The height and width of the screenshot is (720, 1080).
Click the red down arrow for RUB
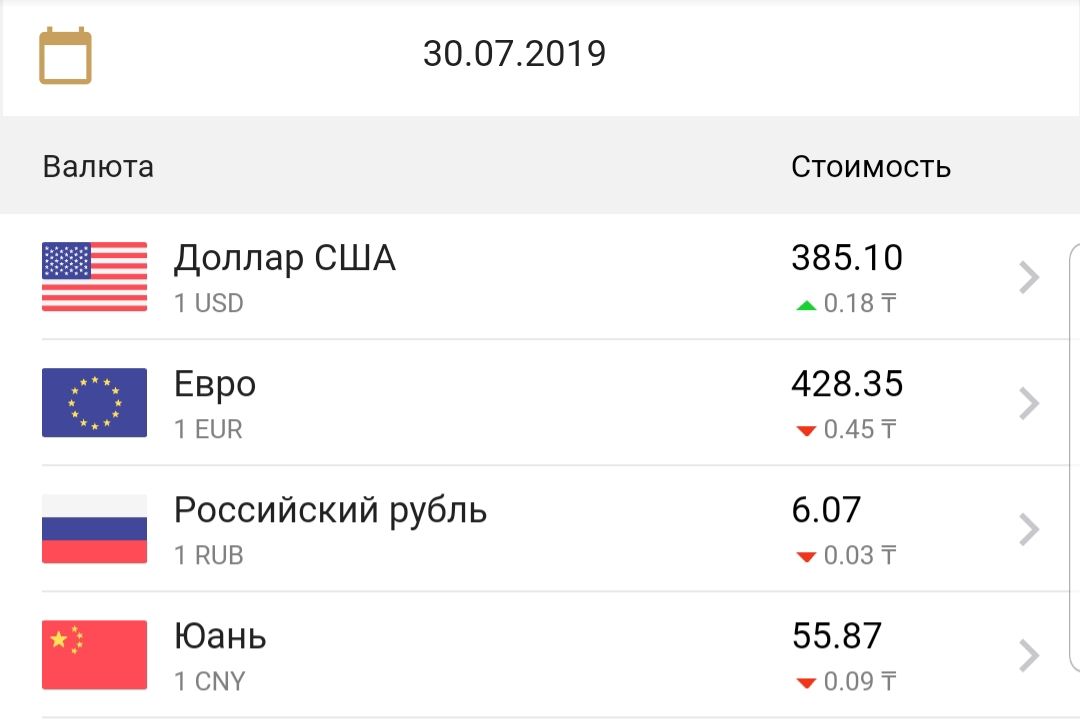(806, 556)
